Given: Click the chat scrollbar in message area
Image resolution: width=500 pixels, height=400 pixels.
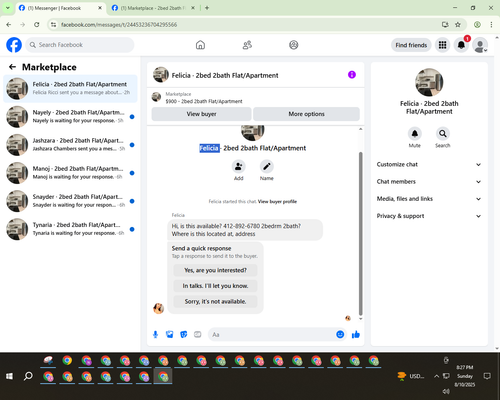Looking at the screenshot, I should tap(360, 233).
